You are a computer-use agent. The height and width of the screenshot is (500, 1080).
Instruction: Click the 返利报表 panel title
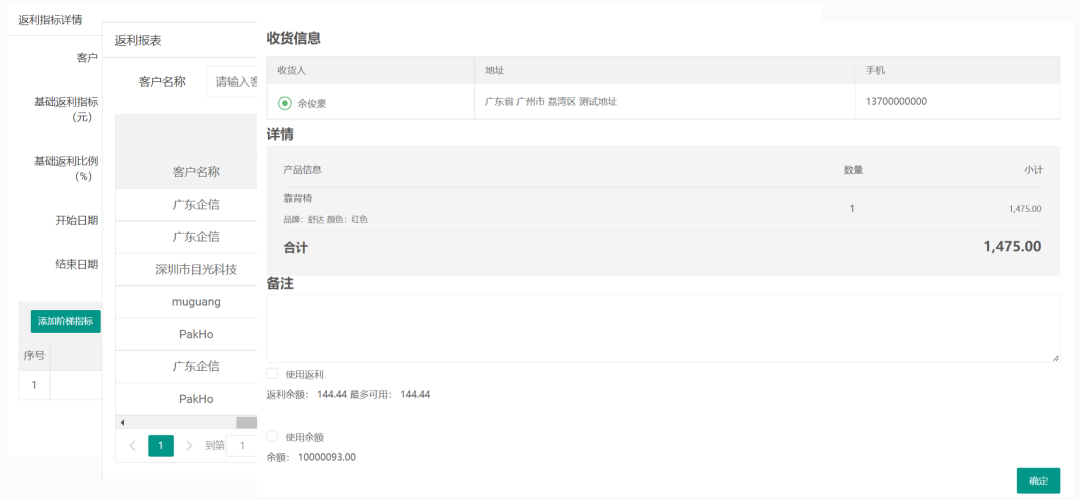click(138, 41)
